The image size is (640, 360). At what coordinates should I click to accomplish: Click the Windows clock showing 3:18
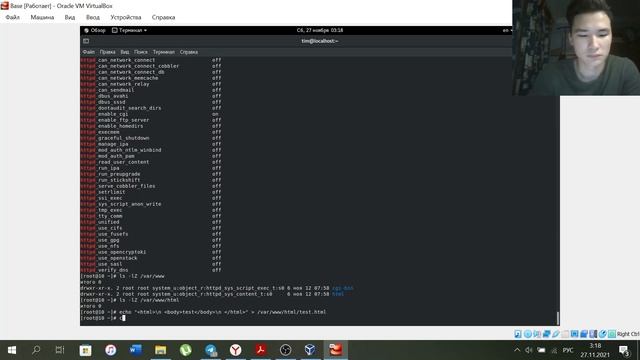tap(595, 350)
